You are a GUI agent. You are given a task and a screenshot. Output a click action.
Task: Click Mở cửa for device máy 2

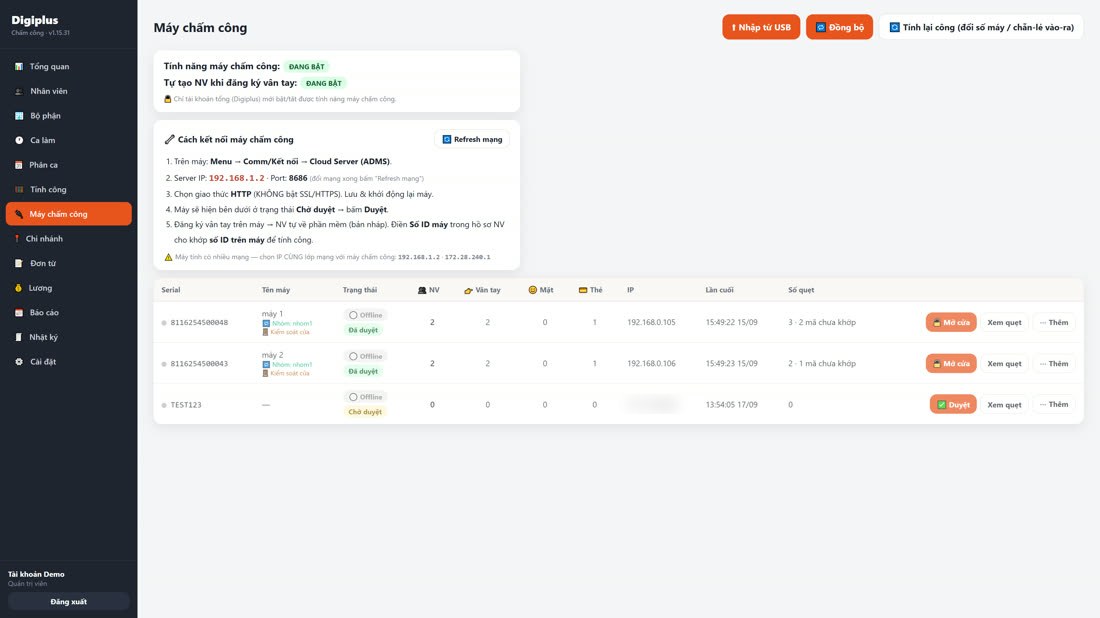tap(951, 363)
